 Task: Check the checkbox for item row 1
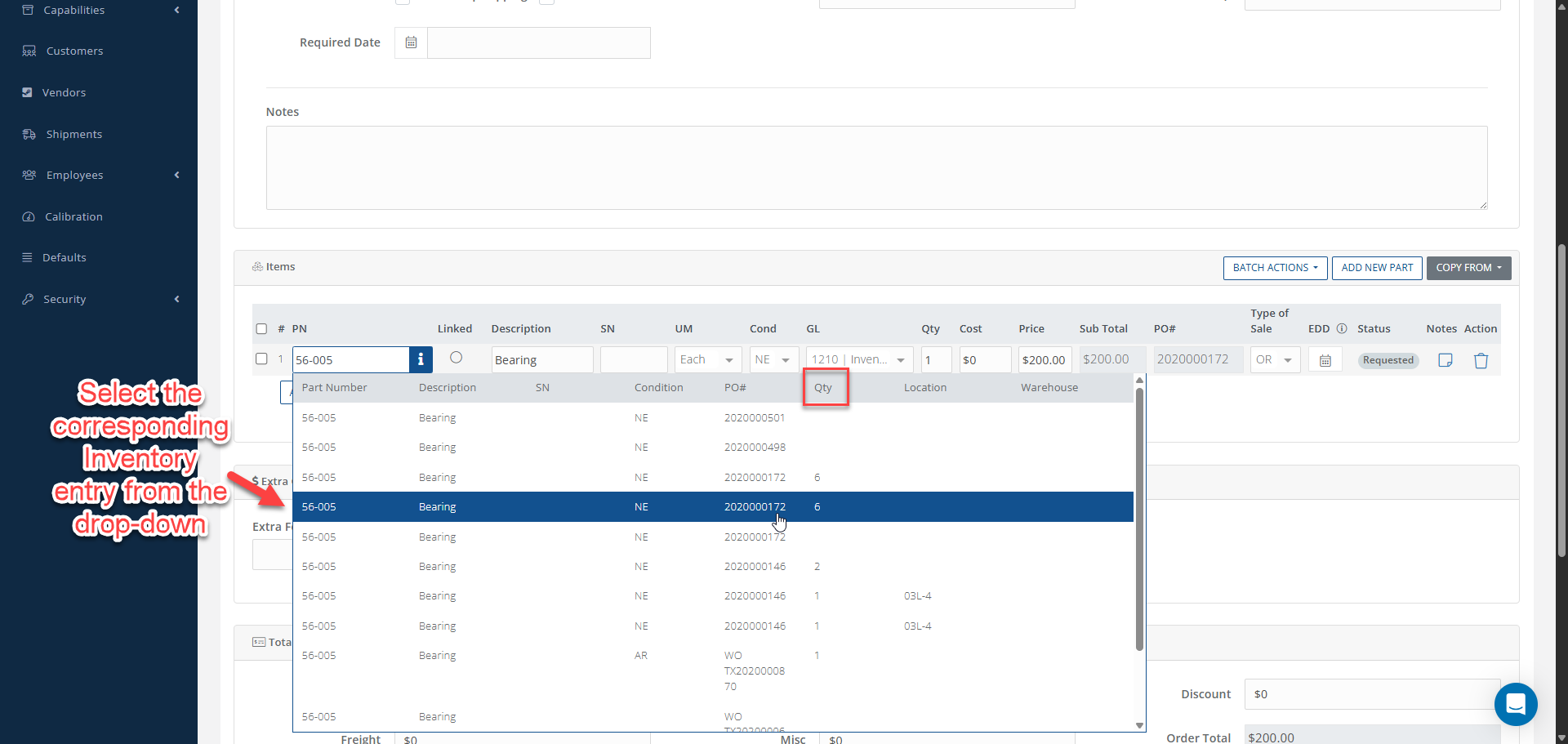click(261, 359)
